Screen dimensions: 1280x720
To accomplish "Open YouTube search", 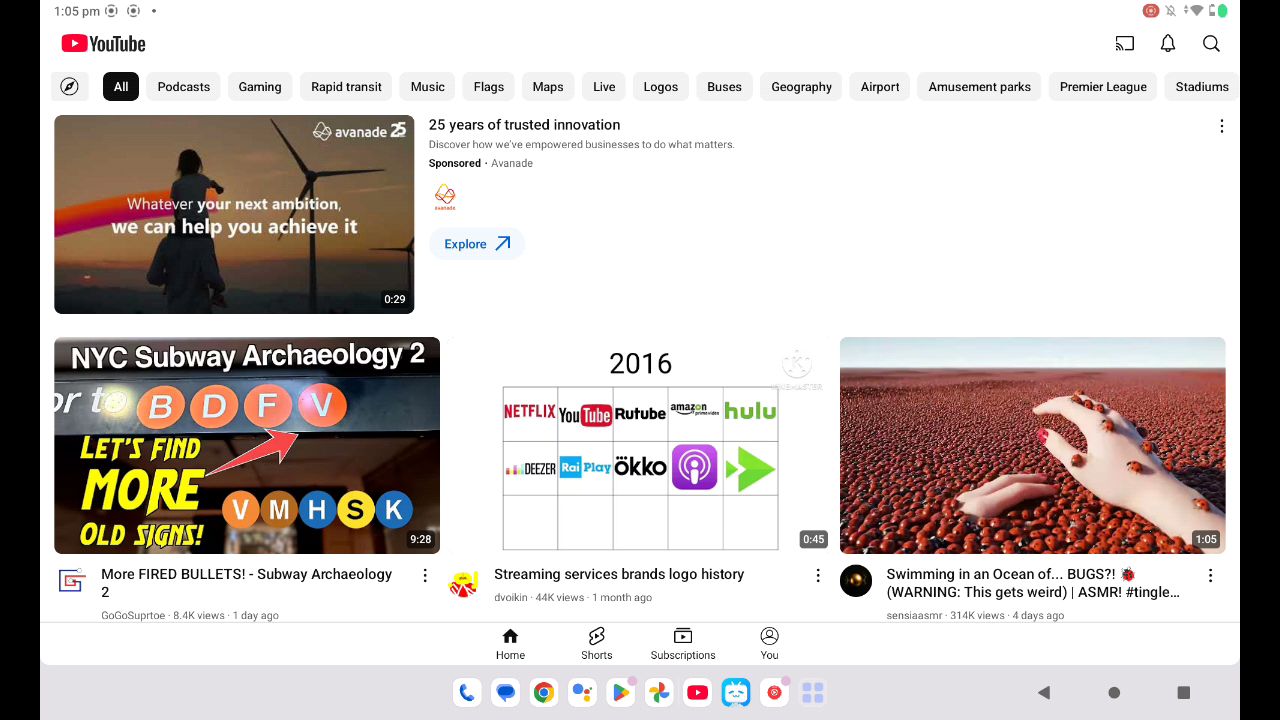I will (1211, 44).
